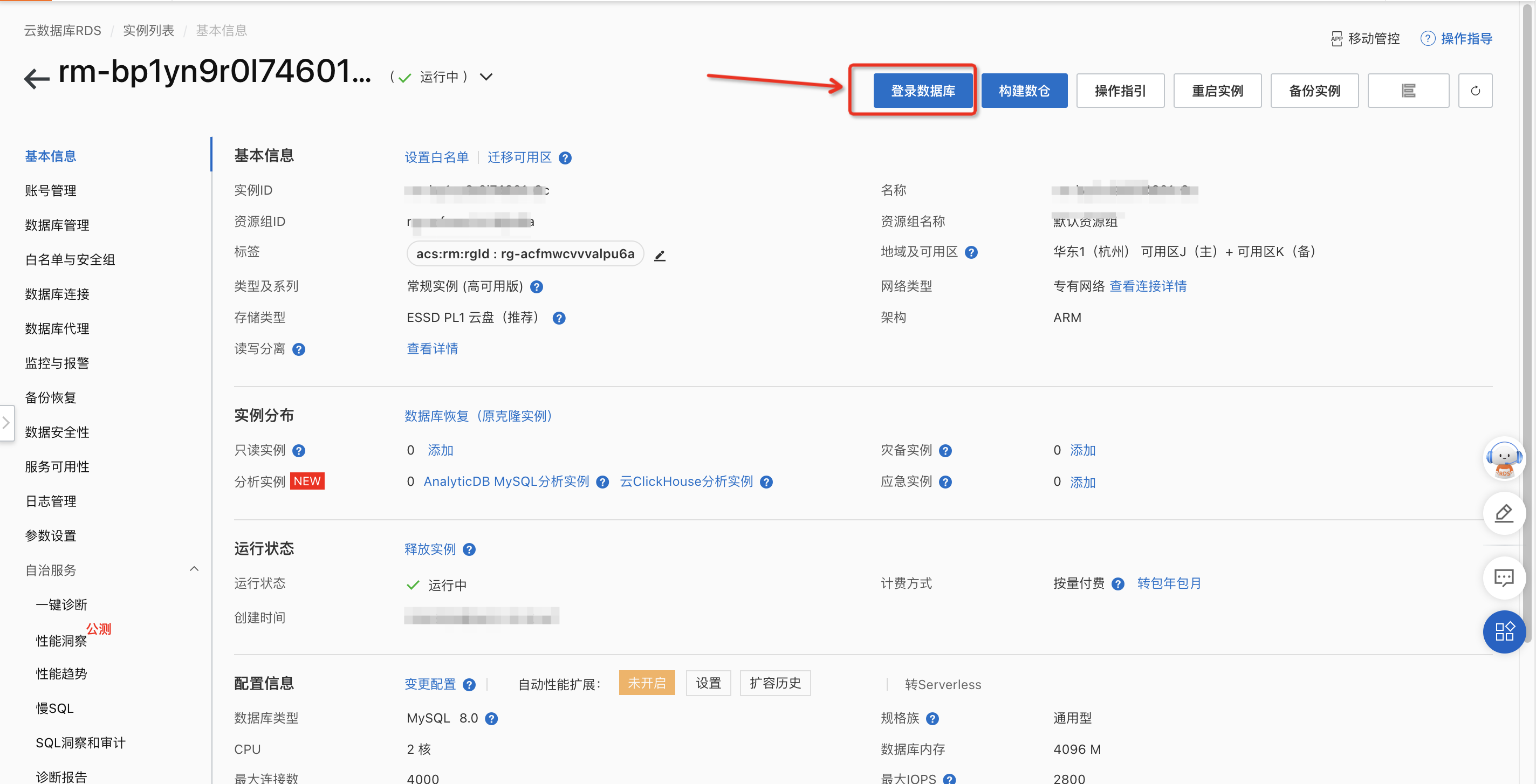Expand the running status dropdown chevron
This screenshot has width=1536, height=784.
coord(486,77)
